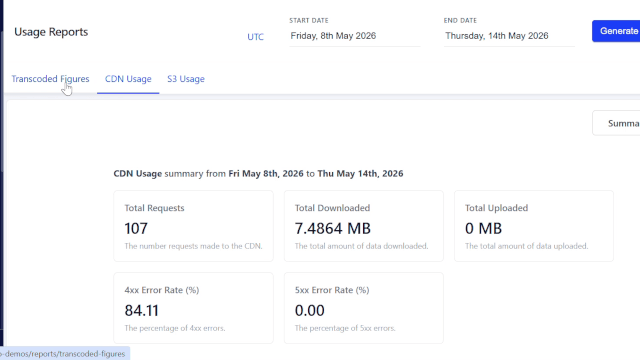The image size is (640, 360).
Task: Click the 4xx Error Rate (%) label
Action: (162, 290)
